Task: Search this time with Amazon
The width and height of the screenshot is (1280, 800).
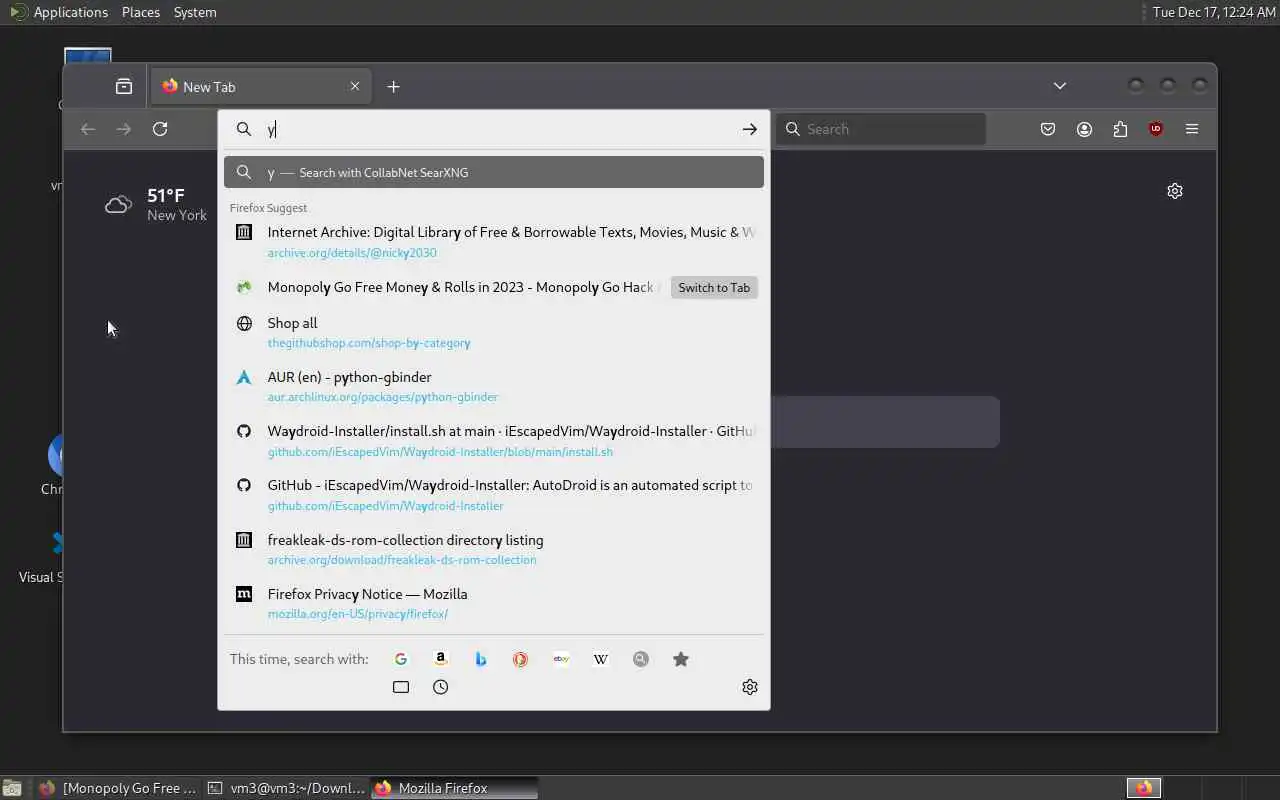Action: click(441, 659)
